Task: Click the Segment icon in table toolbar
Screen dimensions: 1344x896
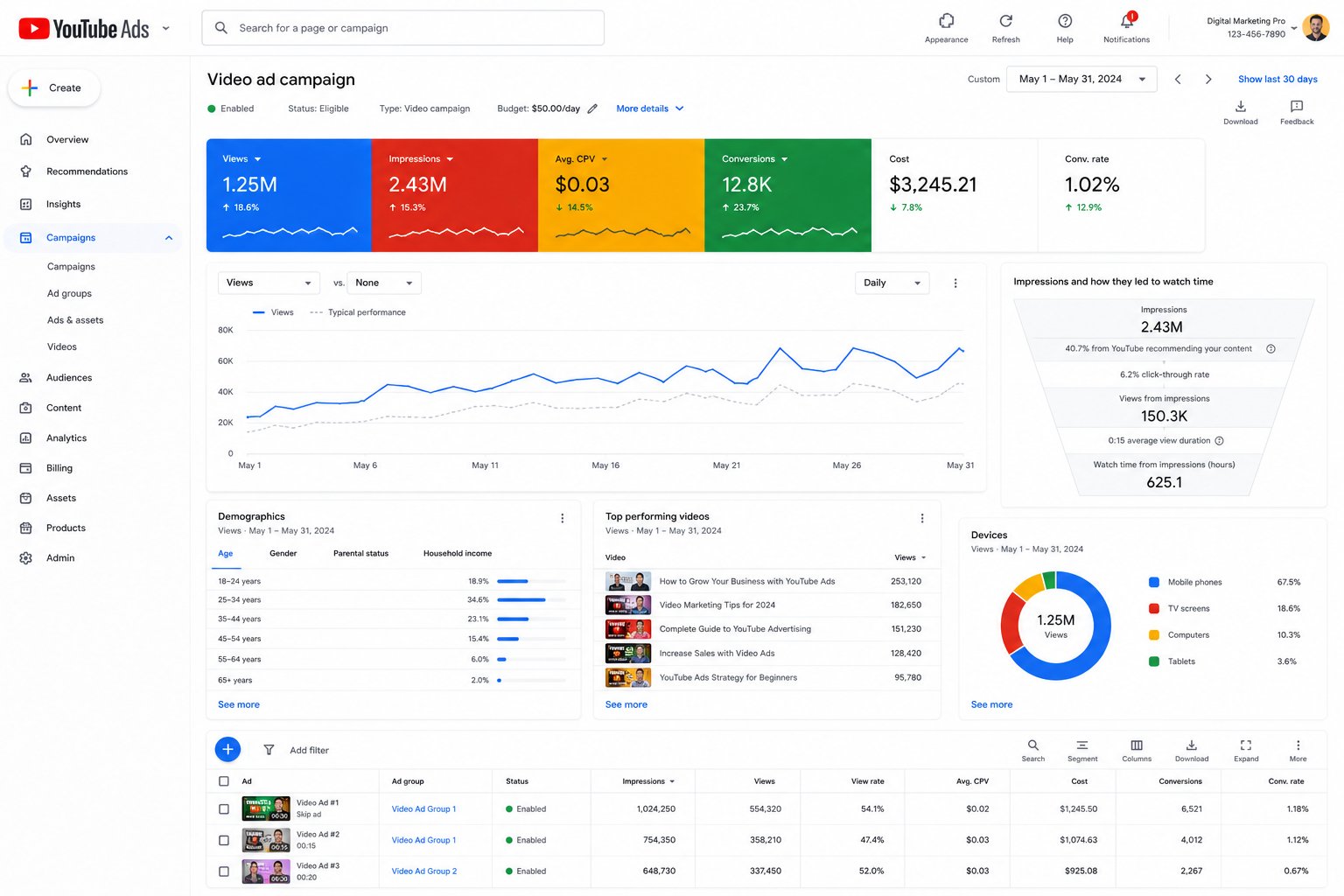Action: [x=1082, y=745]
